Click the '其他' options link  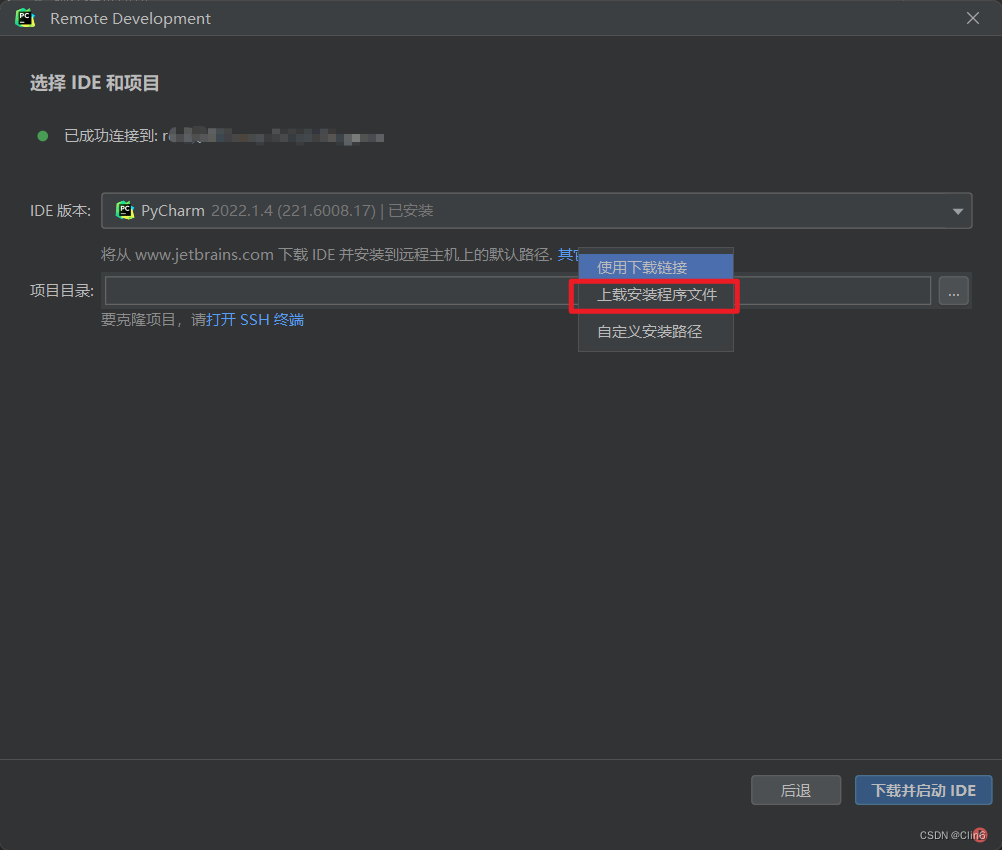click(569, 255)
